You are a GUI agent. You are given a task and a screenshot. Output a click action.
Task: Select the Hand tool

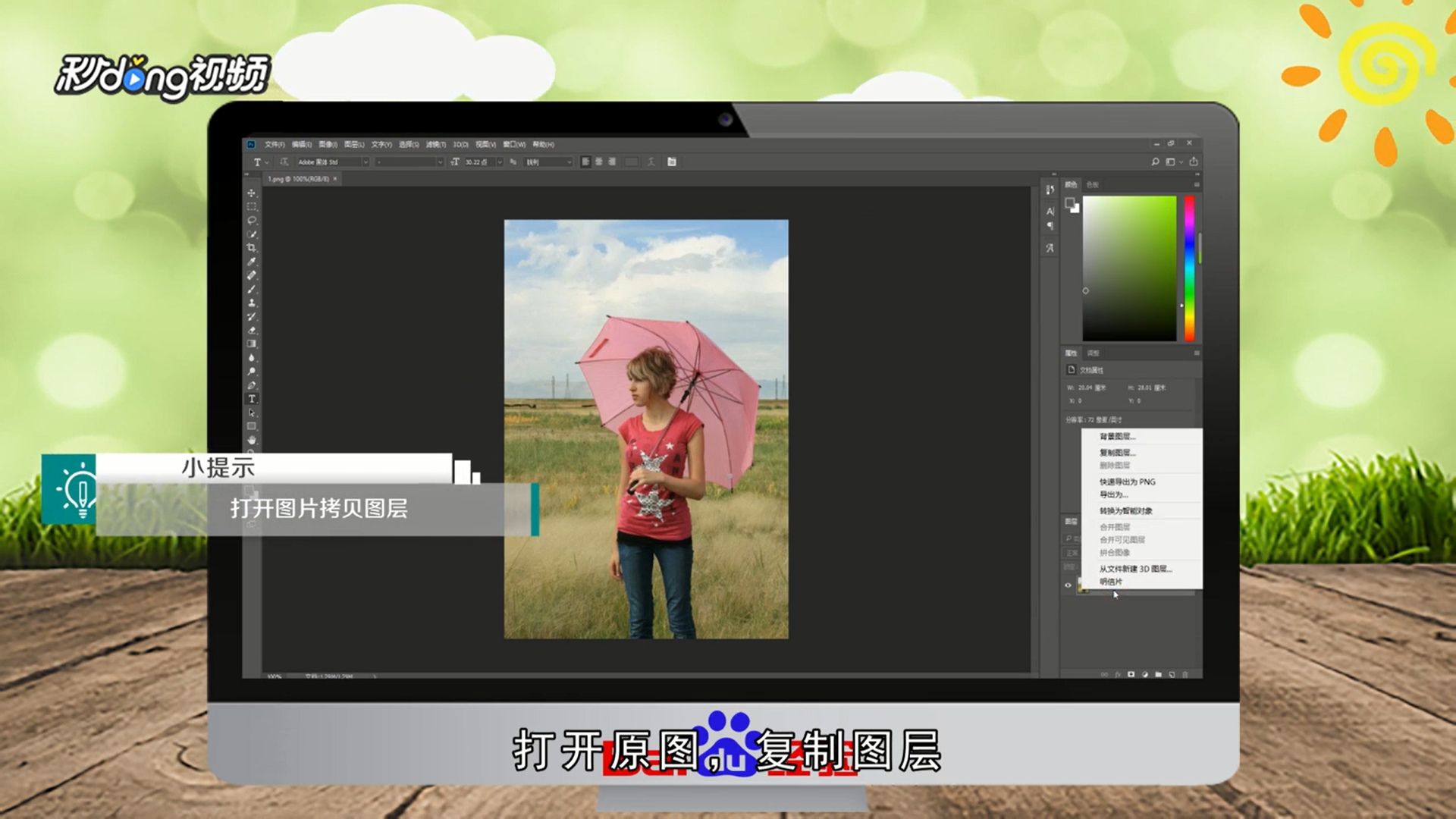252,440
